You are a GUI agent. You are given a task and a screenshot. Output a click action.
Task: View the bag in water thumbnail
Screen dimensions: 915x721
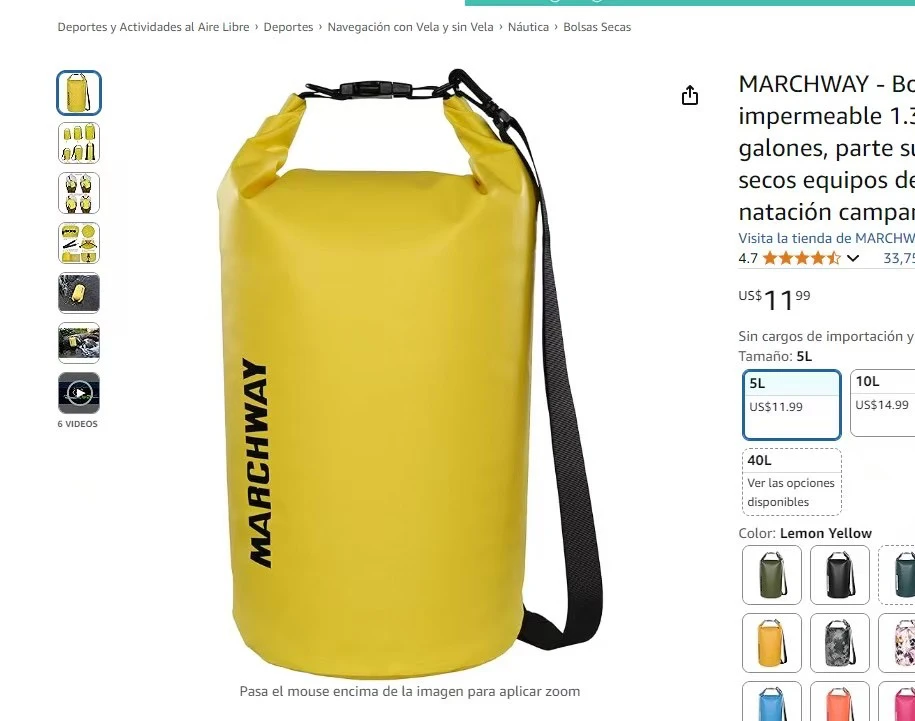tap(79, 293)
